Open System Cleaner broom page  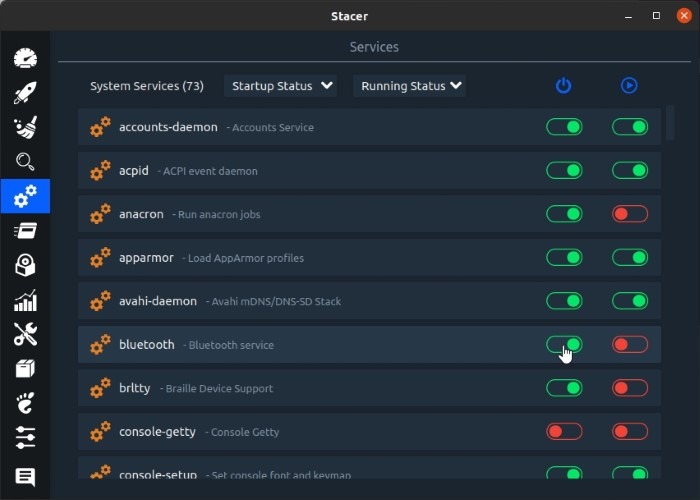click(25, 127)
